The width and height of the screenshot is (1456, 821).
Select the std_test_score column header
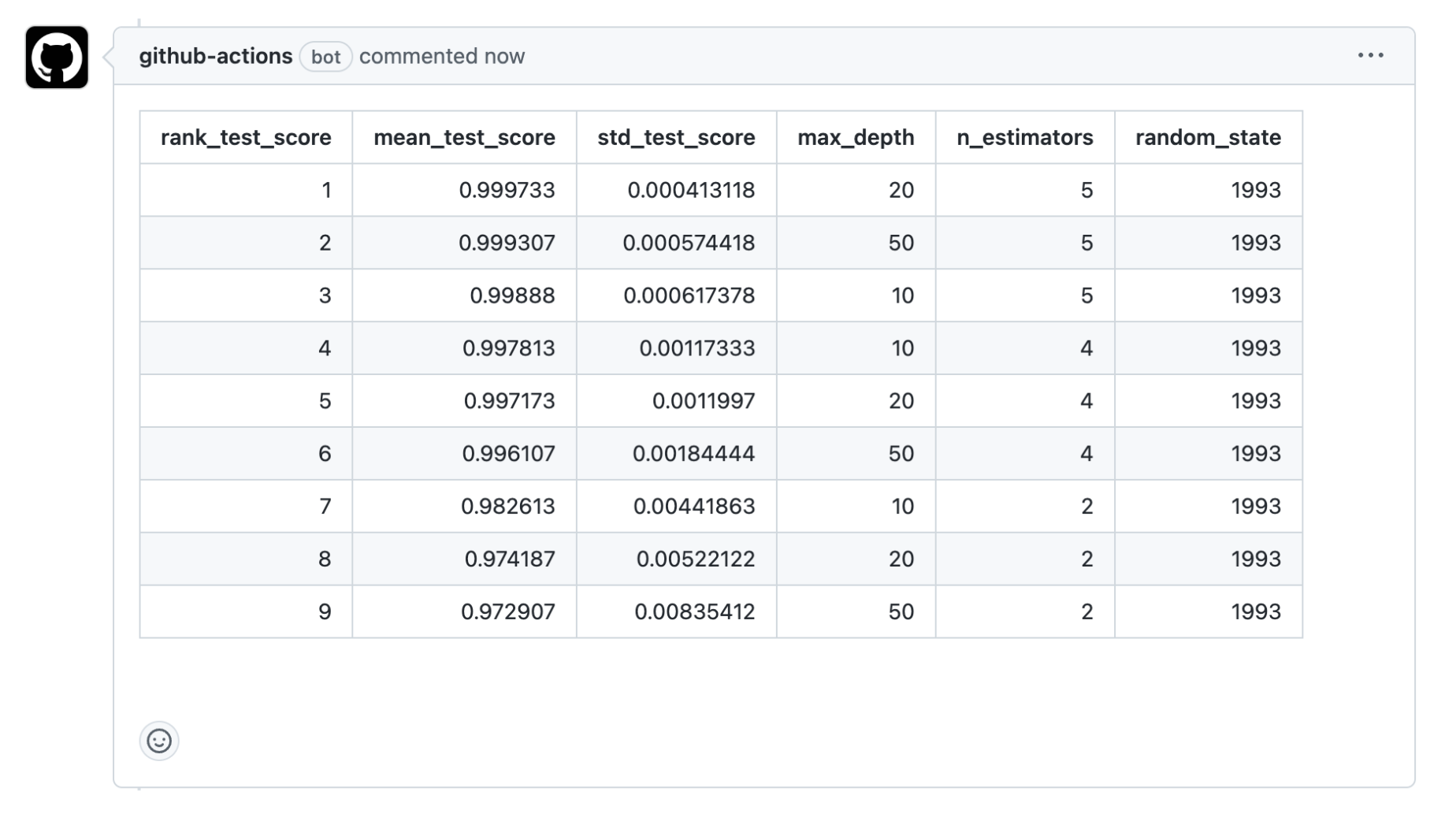click(676, 137)
